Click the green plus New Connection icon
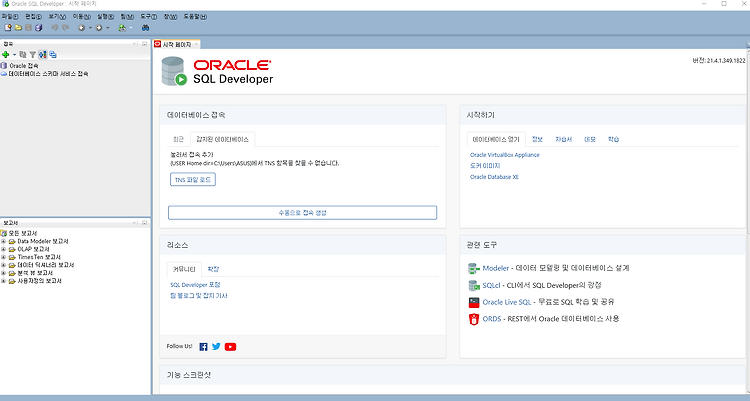The image size is (750, 401). click(x=6, y=55)
